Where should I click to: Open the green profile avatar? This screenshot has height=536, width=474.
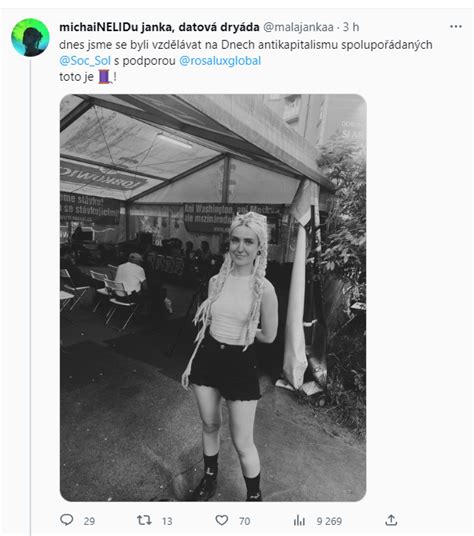point(30,37)
